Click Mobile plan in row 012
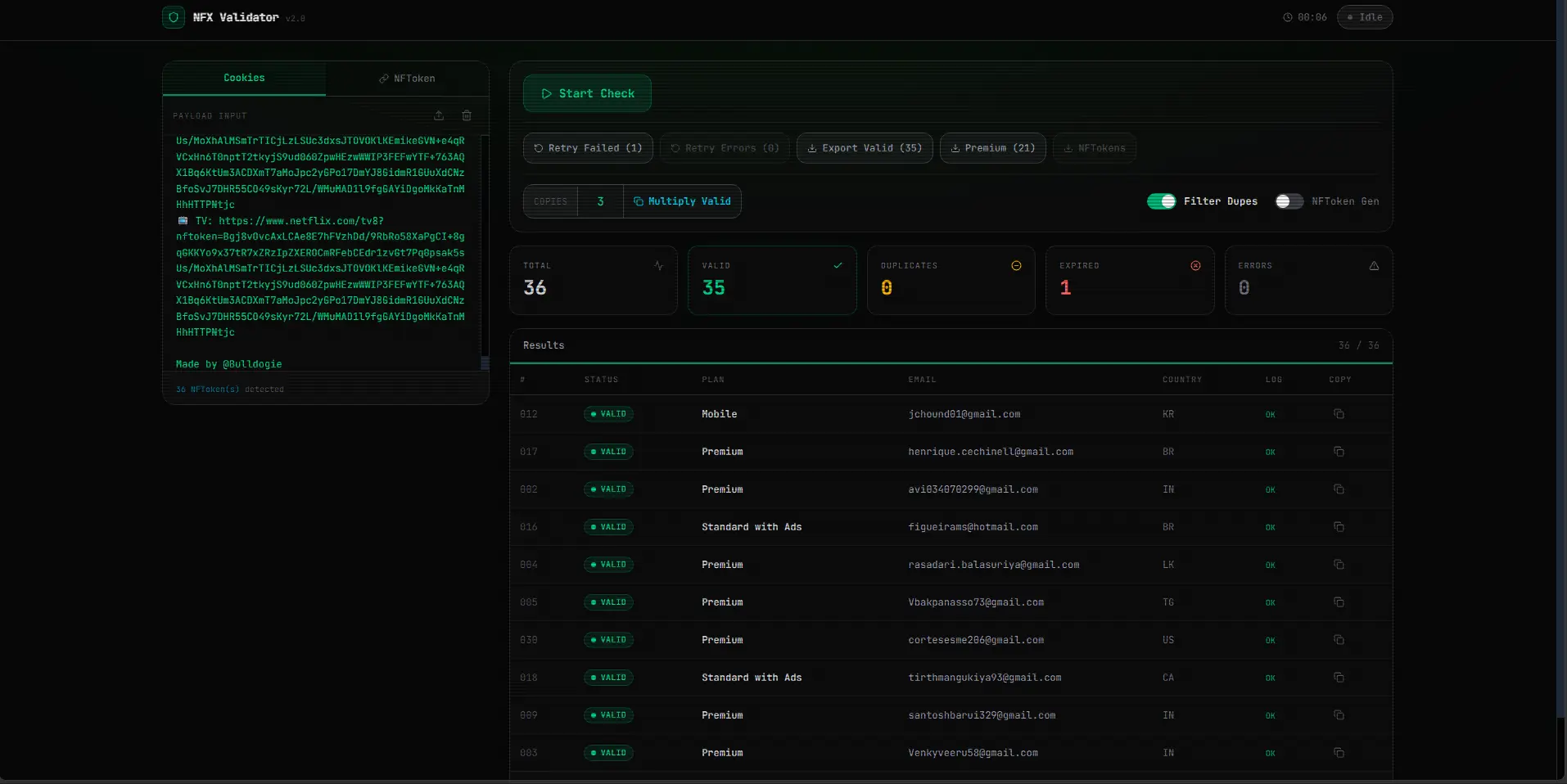1567x784 pixels. tap(719, 414)
